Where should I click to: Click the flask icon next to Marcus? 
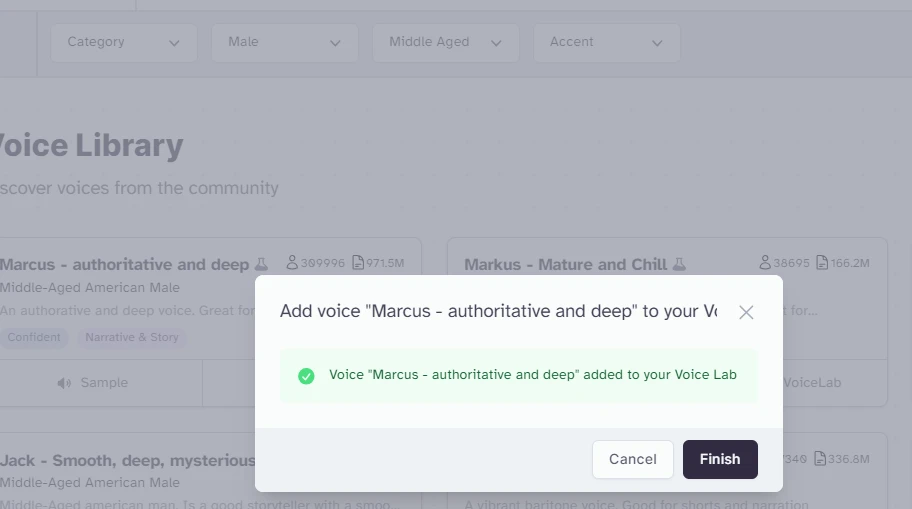(261, 264)
